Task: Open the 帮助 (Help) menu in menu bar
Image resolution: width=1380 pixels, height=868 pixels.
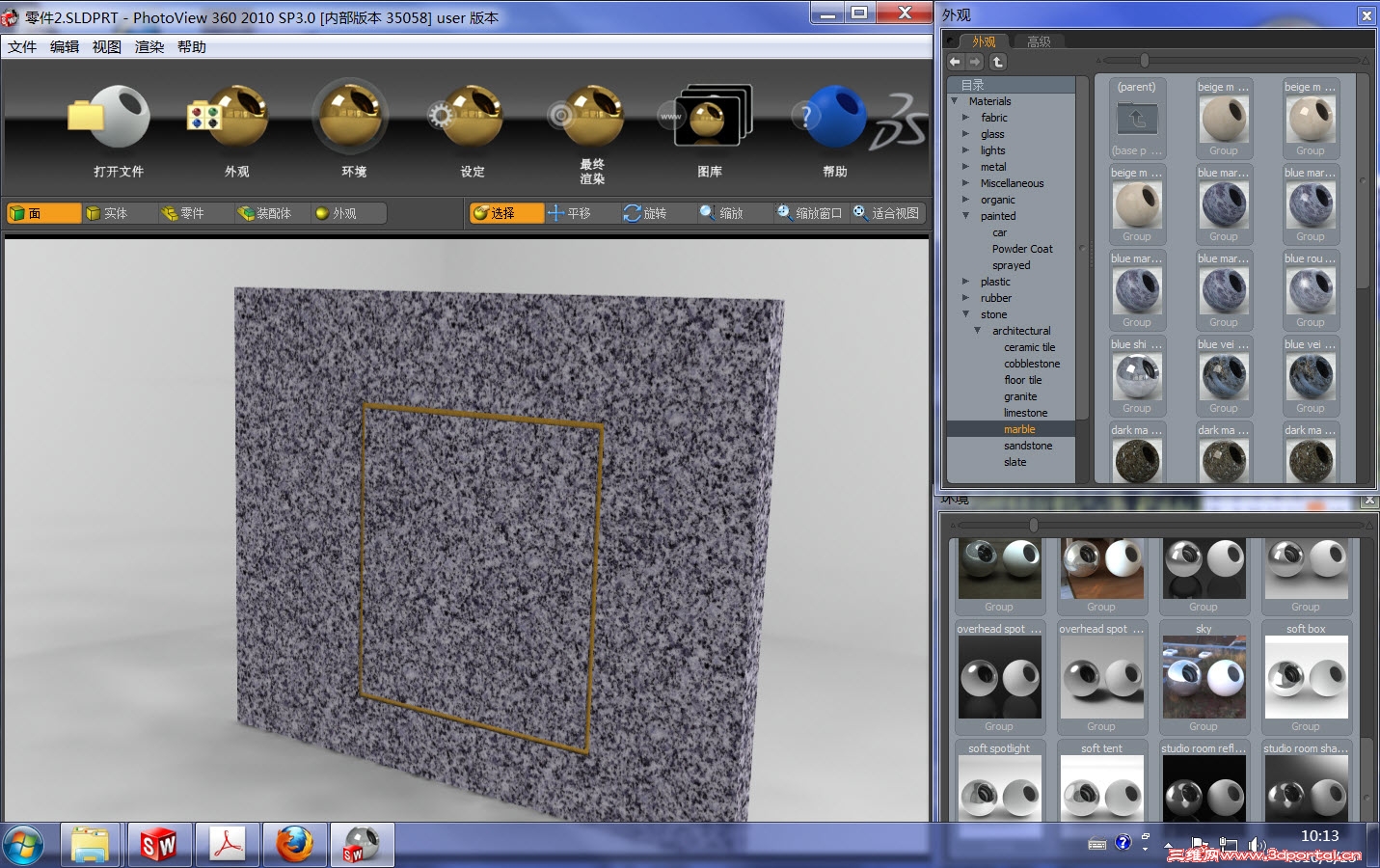Action: point(192,47)
